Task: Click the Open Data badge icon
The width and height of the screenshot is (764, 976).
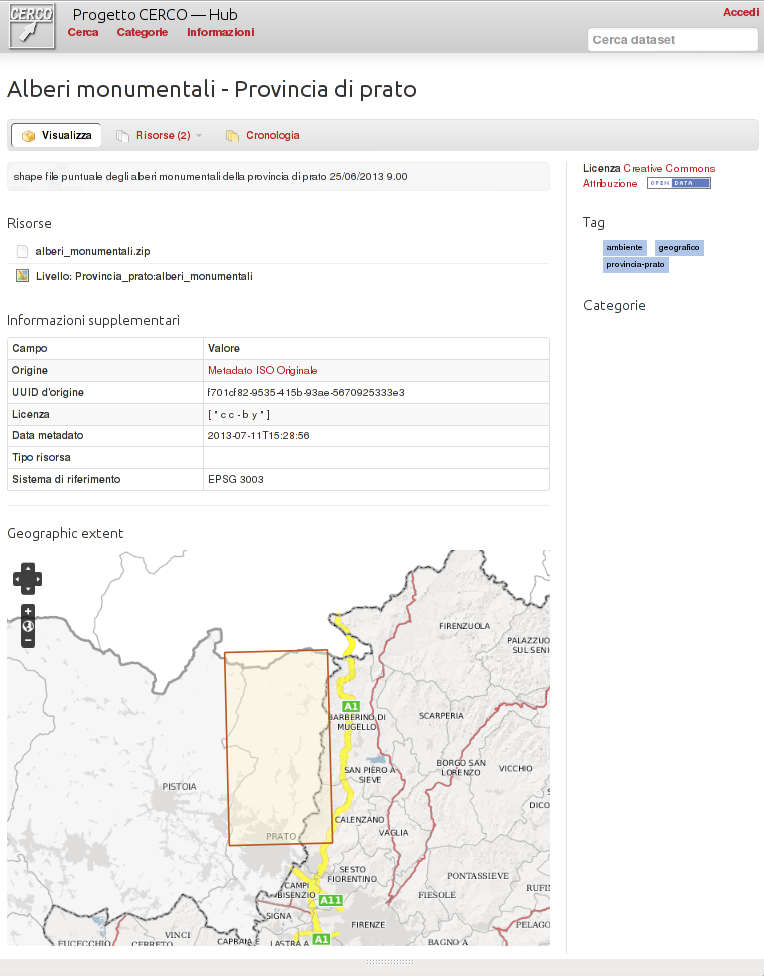Action: pyautogui.click(x=679, y=183)
